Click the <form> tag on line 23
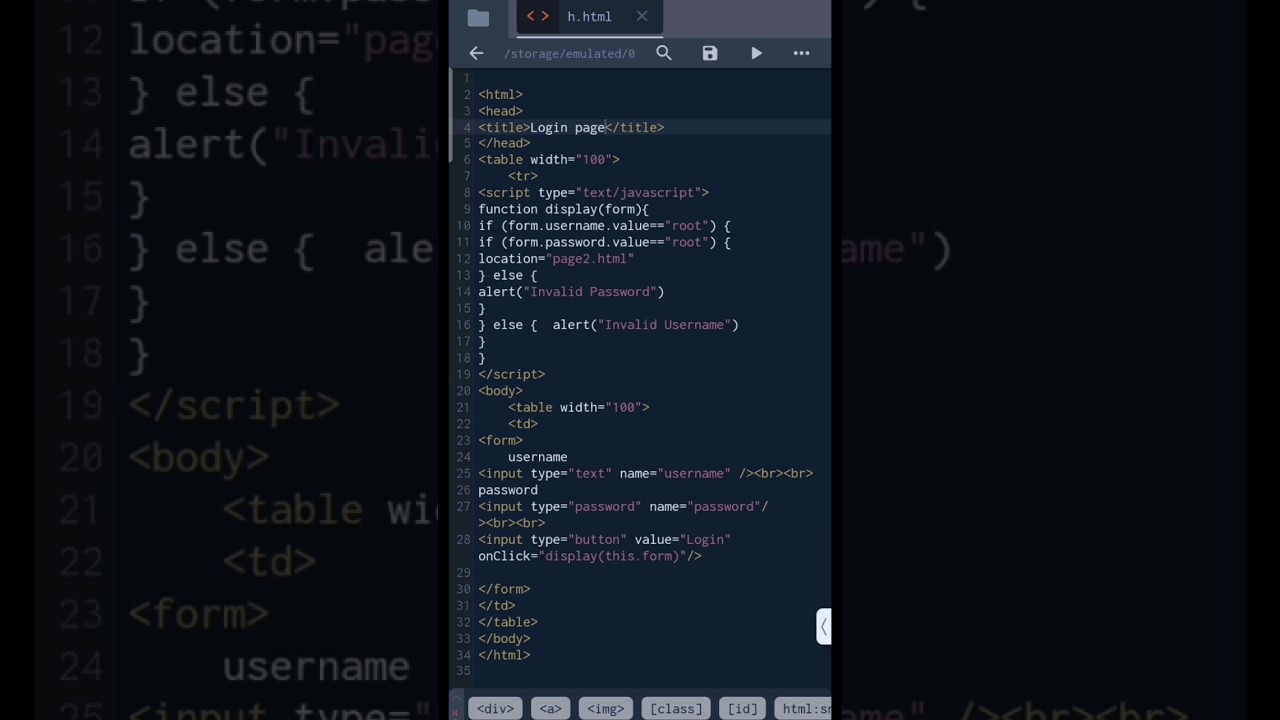 point(500,440)
